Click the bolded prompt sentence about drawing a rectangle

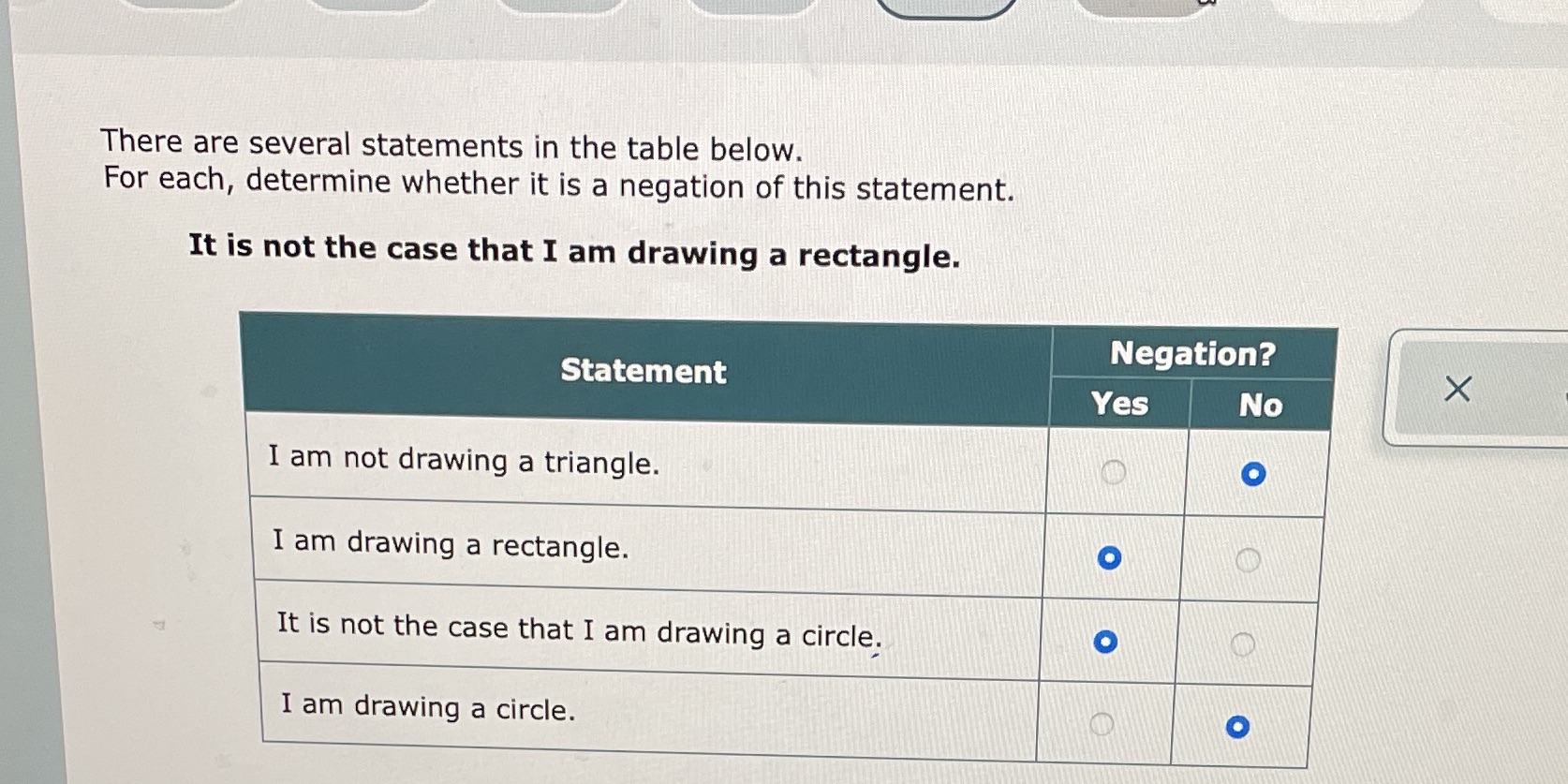[x=571, y=250]
